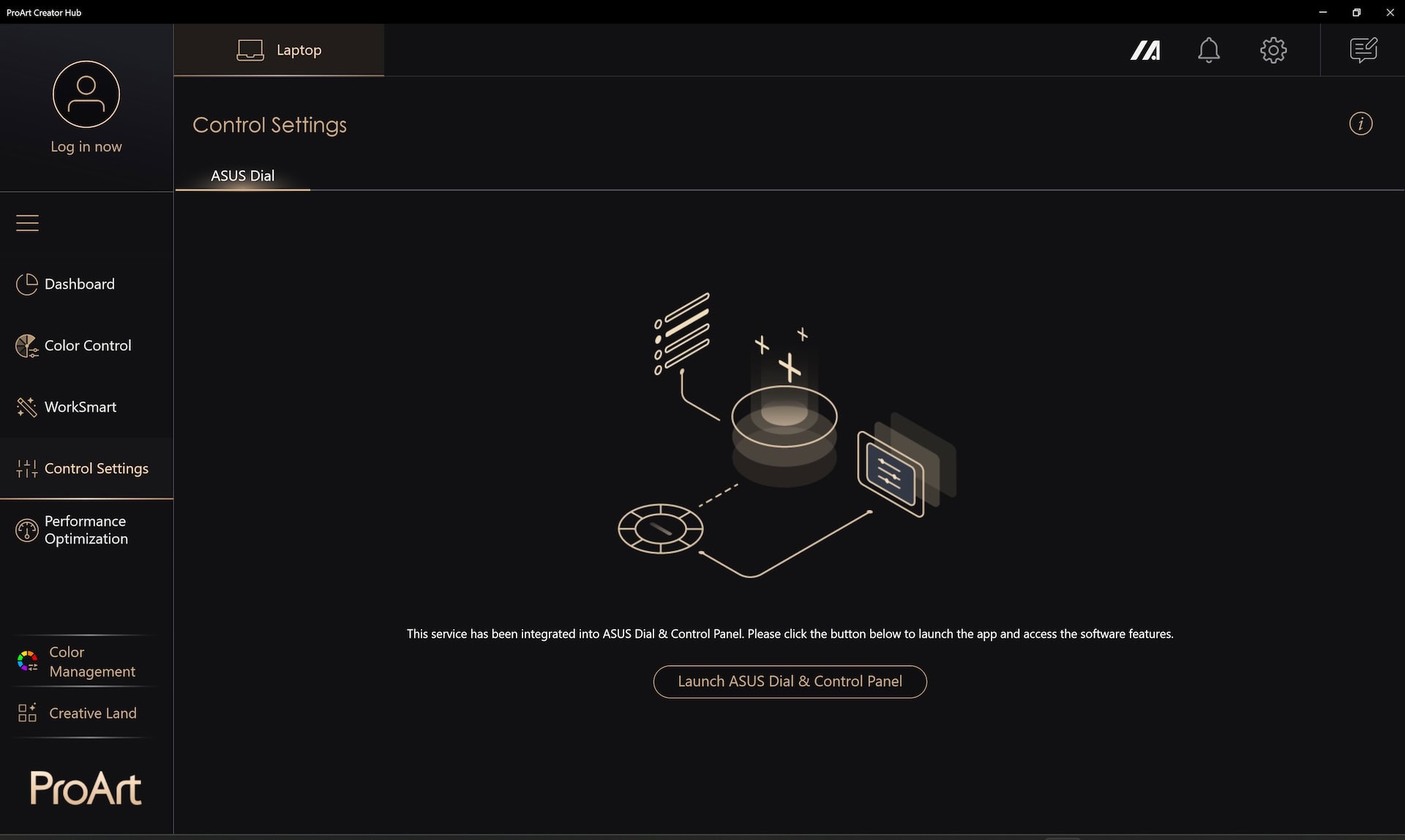1405x840 pixels.
Task: Click the Creative Land grid icon
Action: point(28,713)
